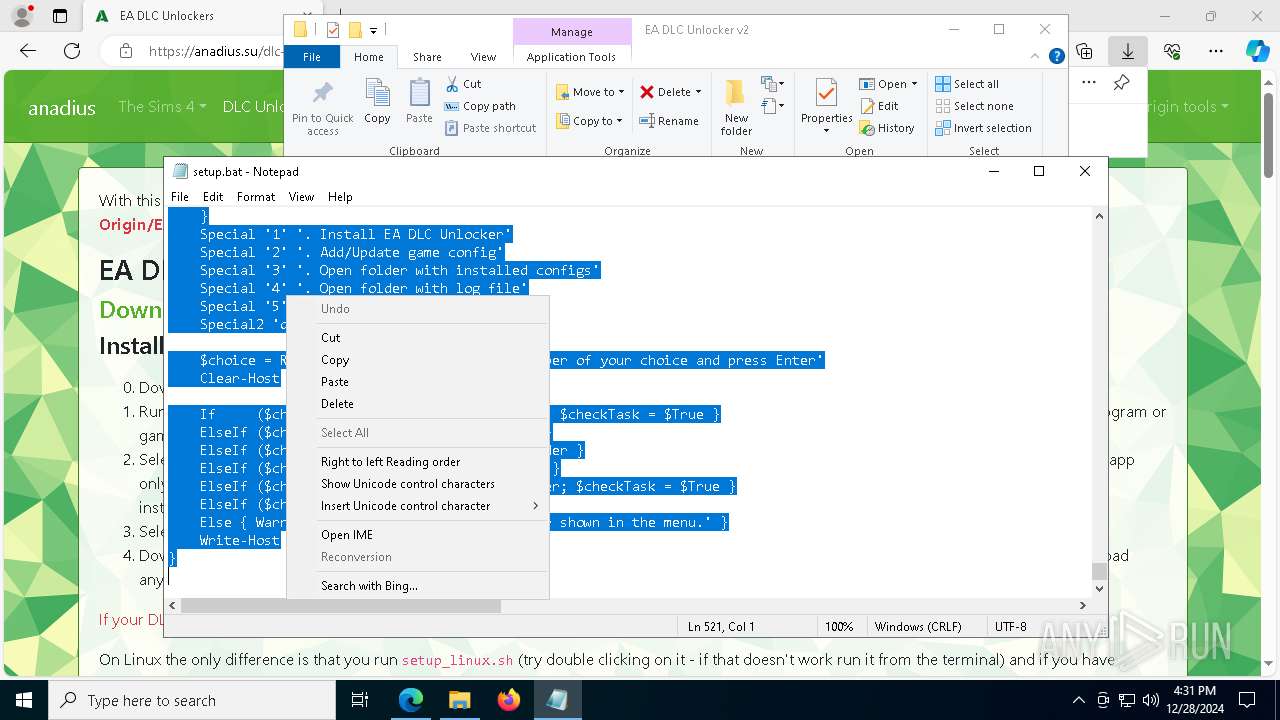
Task: Switch to Explorer View tab
Action: point(483,57)
